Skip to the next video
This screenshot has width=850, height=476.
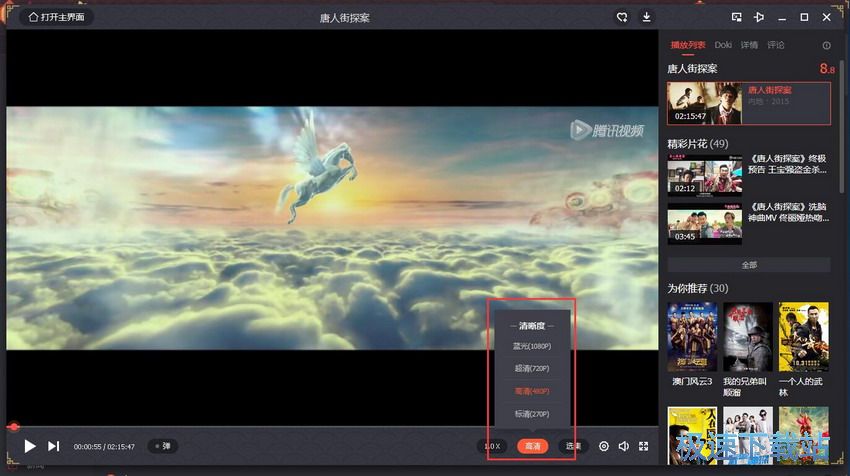(53, 446)
